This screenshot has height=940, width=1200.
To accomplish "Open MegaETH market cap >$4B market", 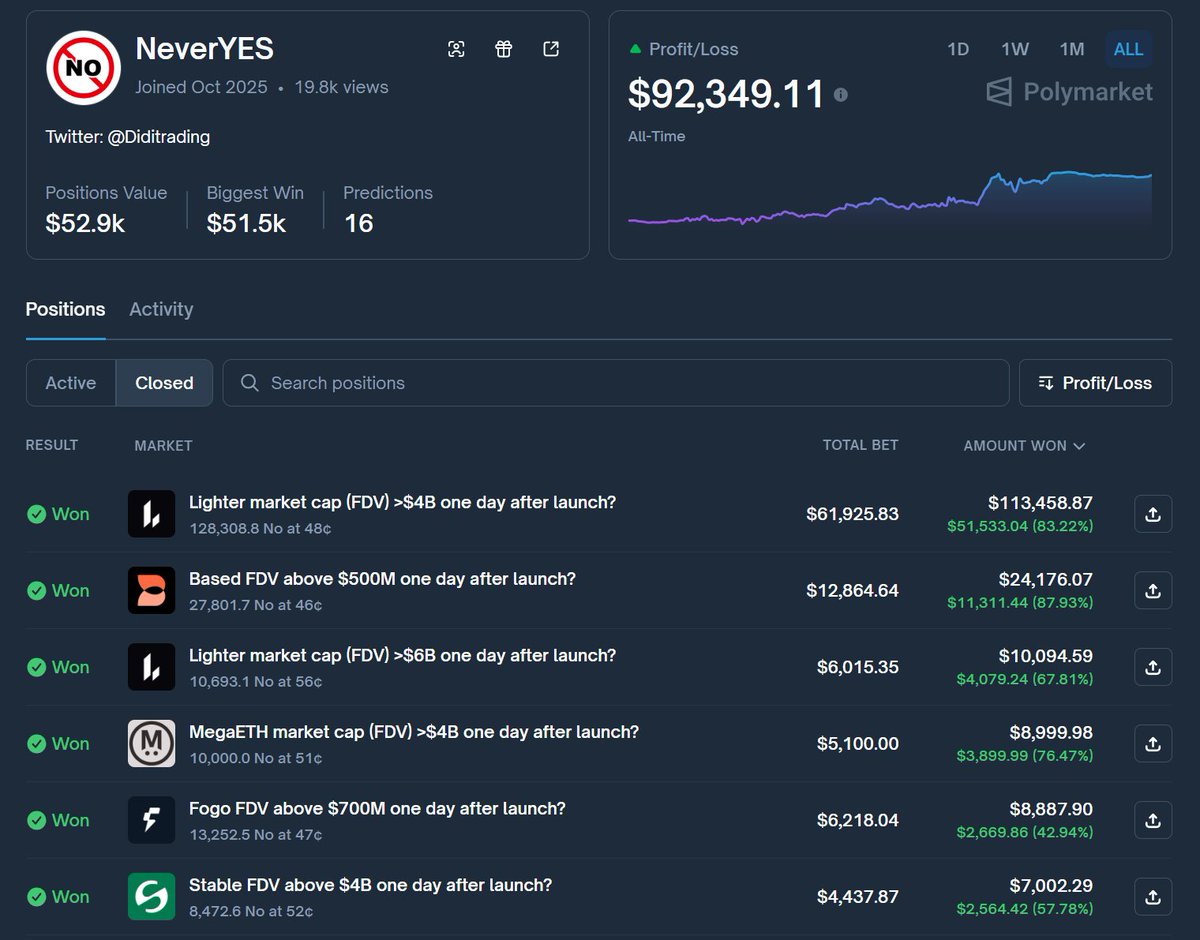I will pos(414,732).
